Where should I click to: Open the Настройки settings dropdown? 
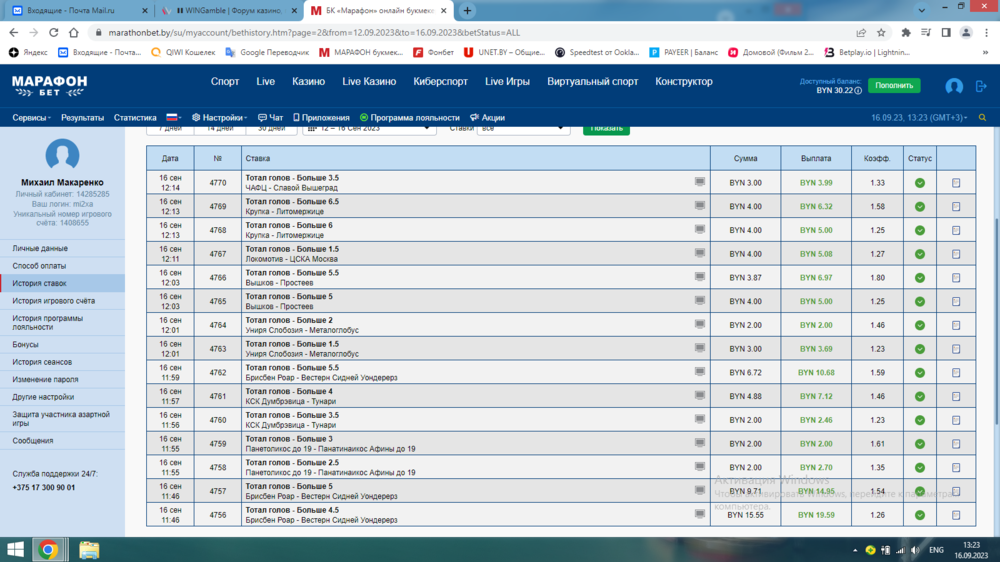pyautogui.click(x=218, y=118)
